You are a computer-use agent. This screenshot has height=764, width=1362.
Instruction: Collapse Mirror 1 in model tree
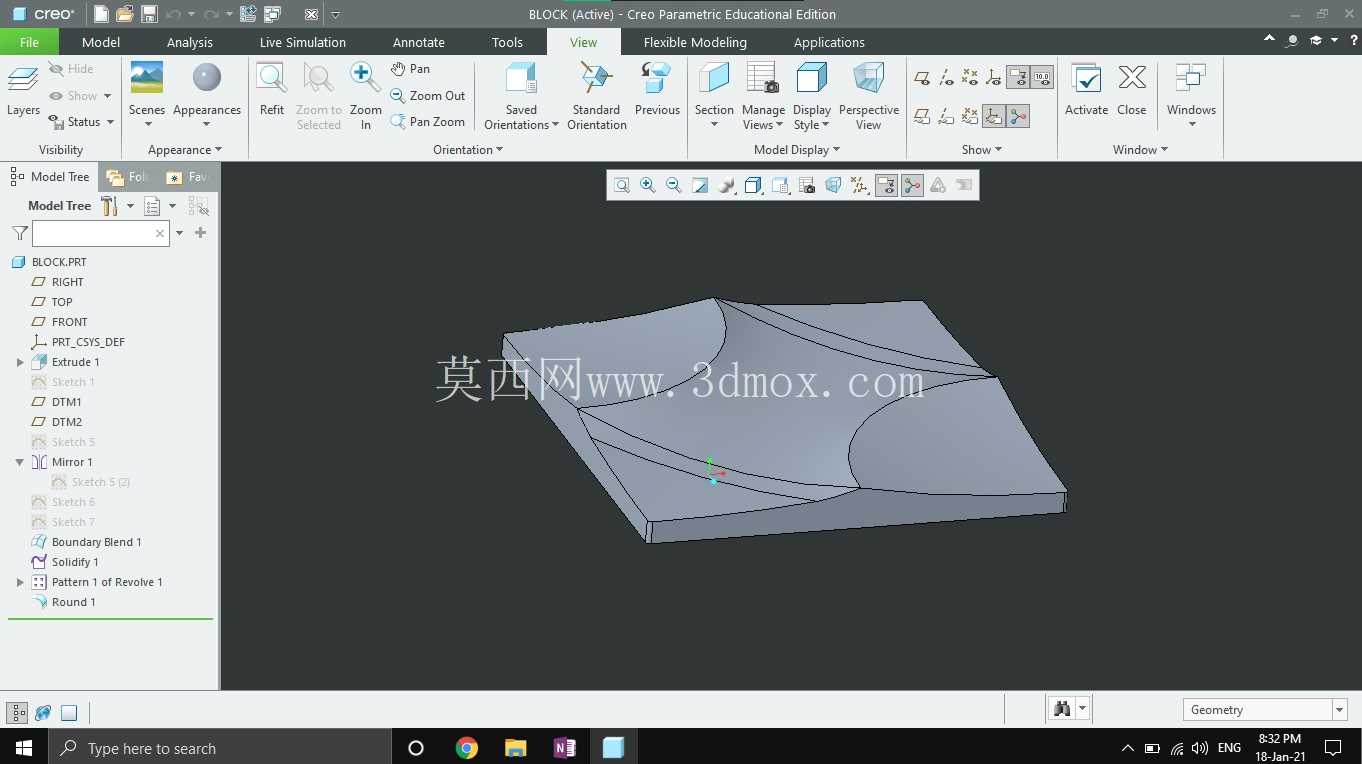pyautogui.click(x=20, y=462)
